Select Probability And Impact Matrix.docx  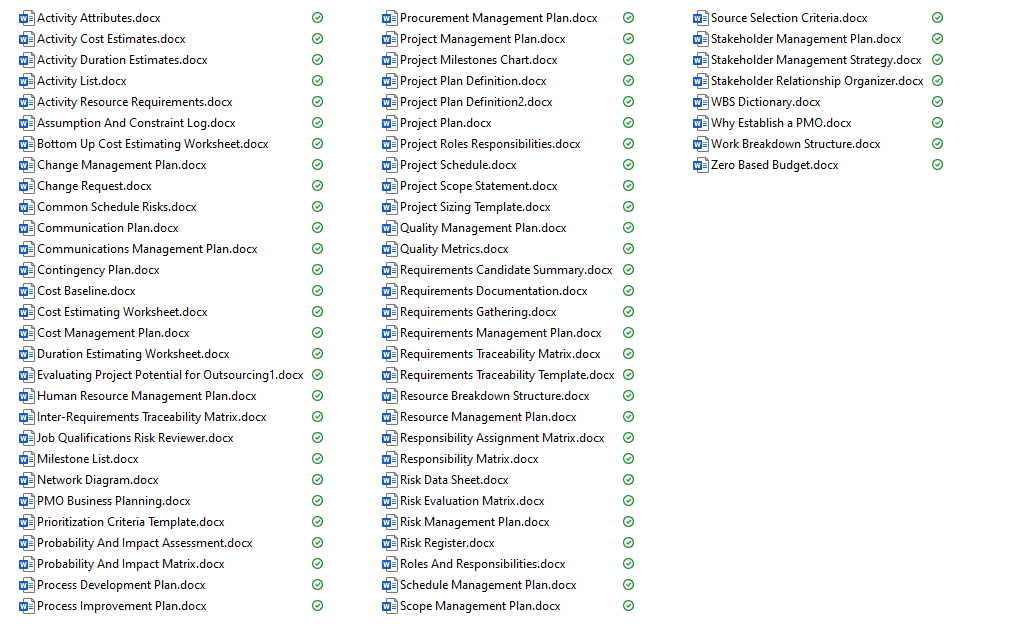[131, 564]
